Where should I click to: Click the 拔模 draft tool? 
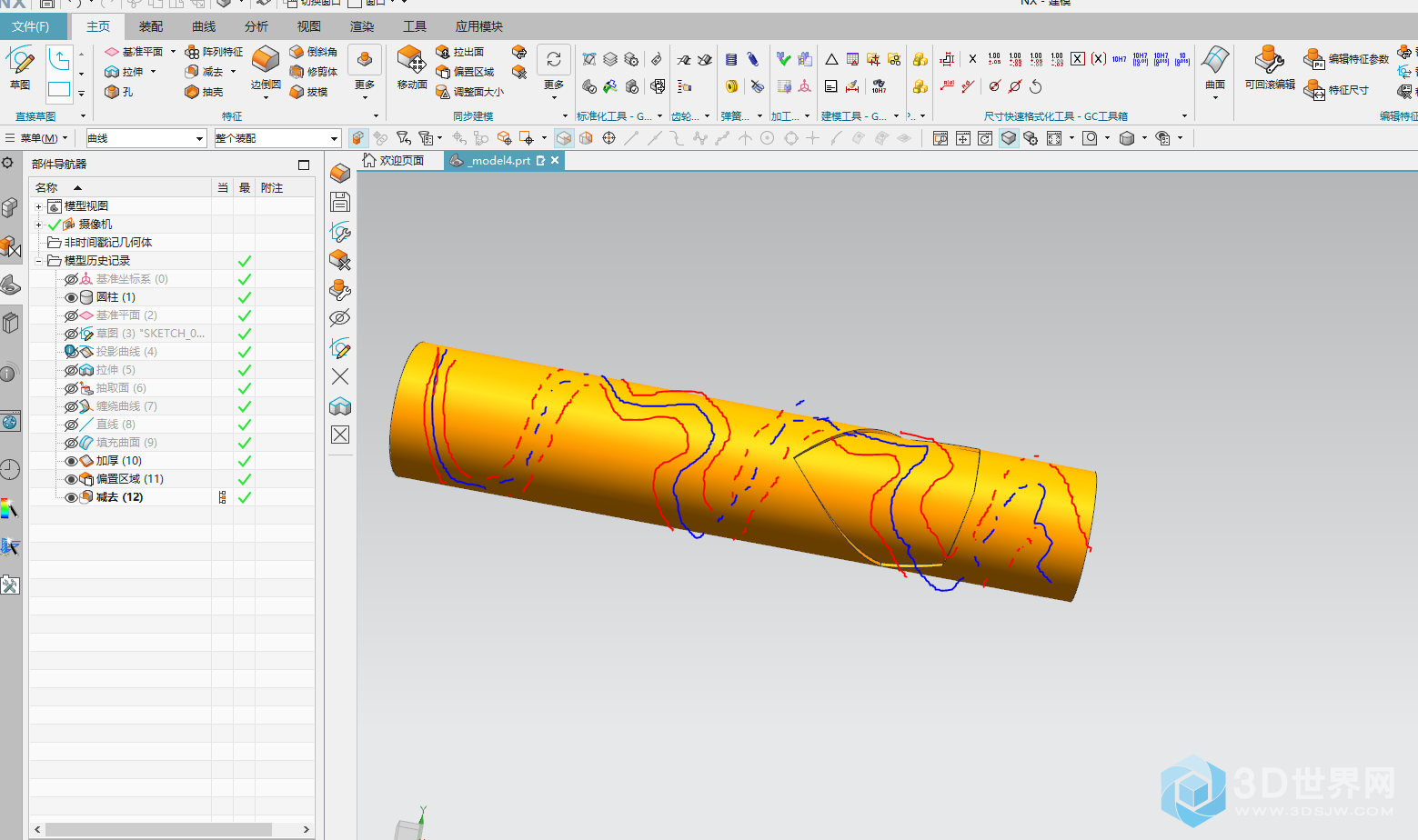click(308, 92)
